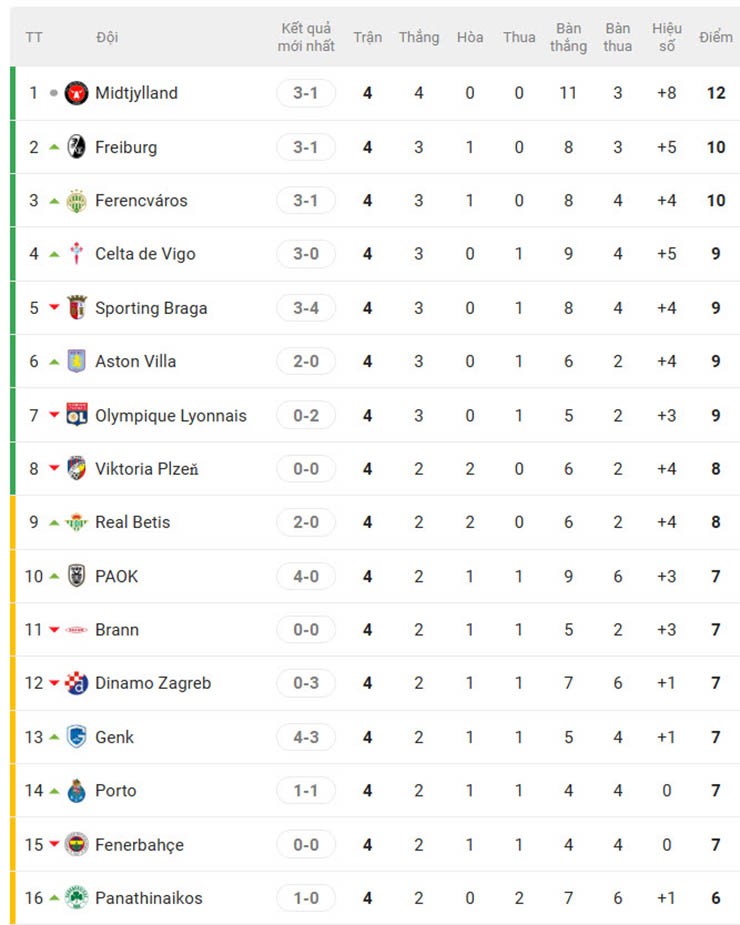
Task: Click the Olympique Lyonnais logo
Action: [76, 415]
